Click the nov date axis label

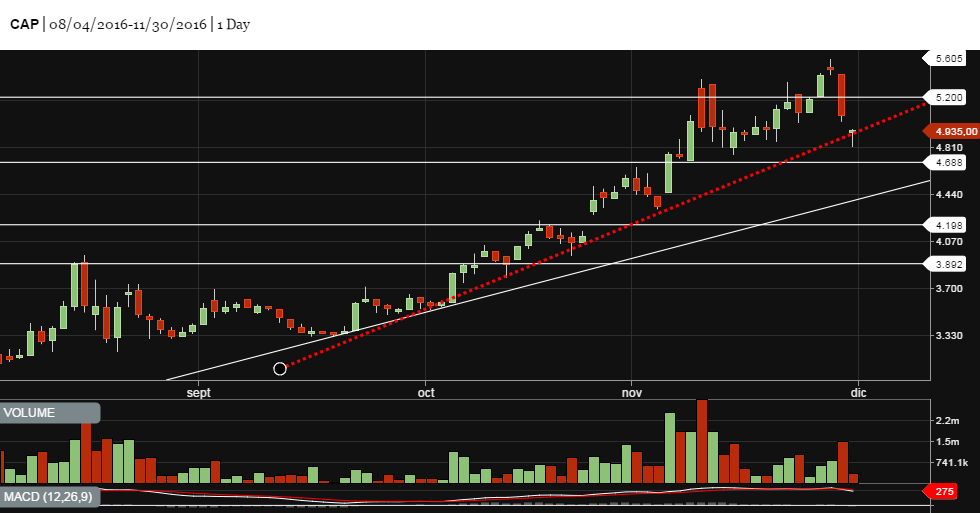632,392
